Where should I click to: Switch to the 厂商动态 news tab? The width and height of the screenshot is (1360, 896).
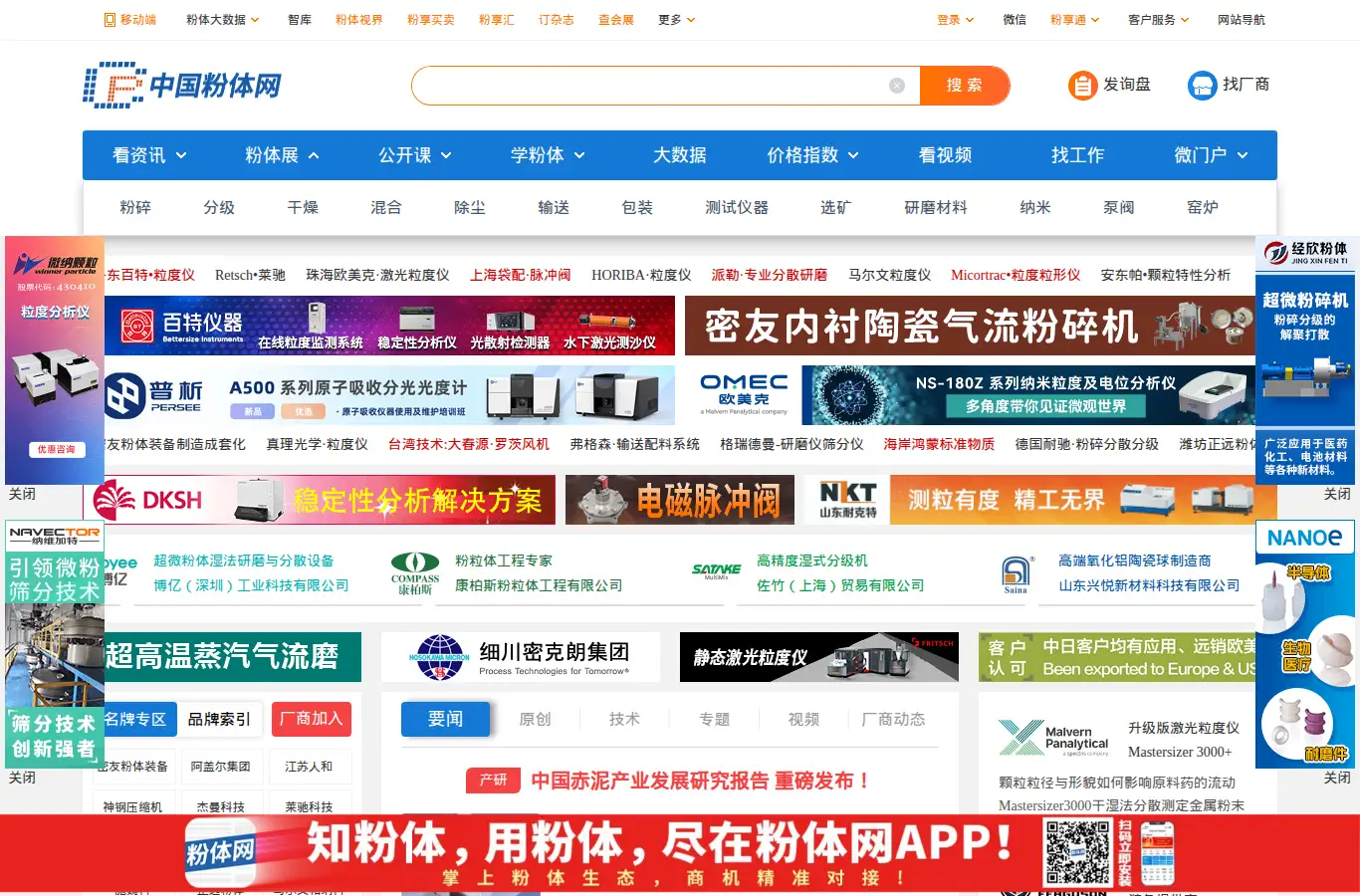pyautogui.click(x=893, y=719)
